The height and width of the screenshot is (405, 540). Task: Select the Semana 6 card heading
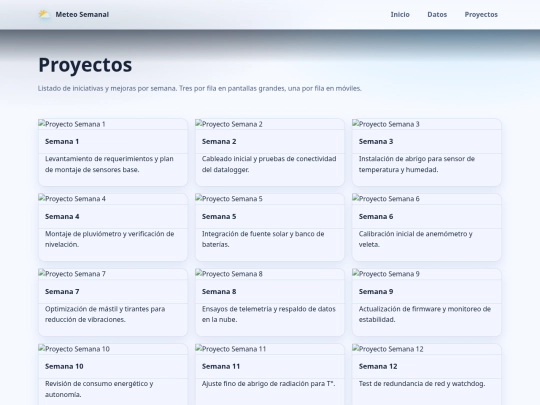[376, 217]
